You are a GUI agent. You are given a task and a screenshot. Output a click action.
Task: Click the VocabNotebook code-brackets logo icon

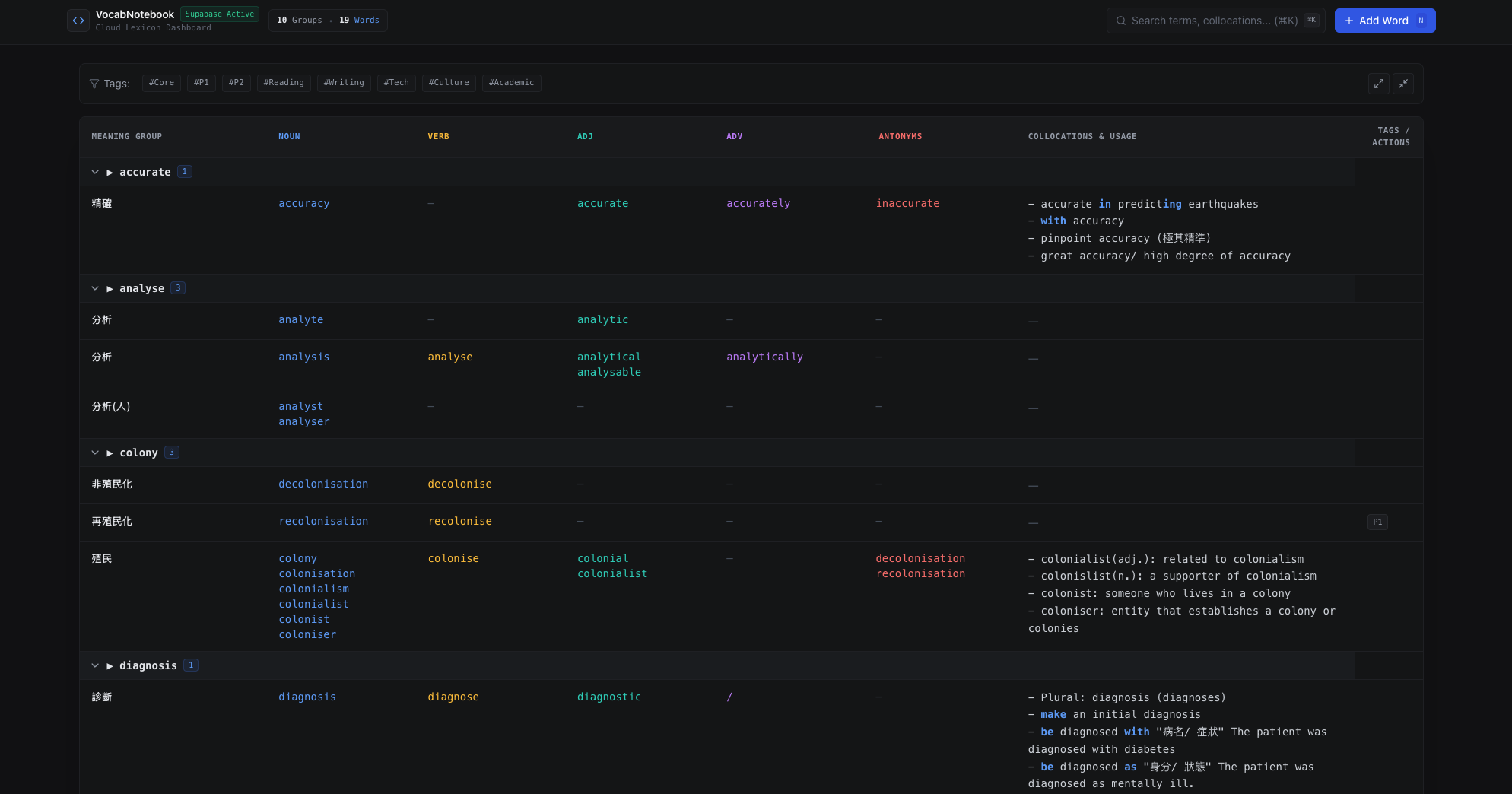(x=78, y=21)
